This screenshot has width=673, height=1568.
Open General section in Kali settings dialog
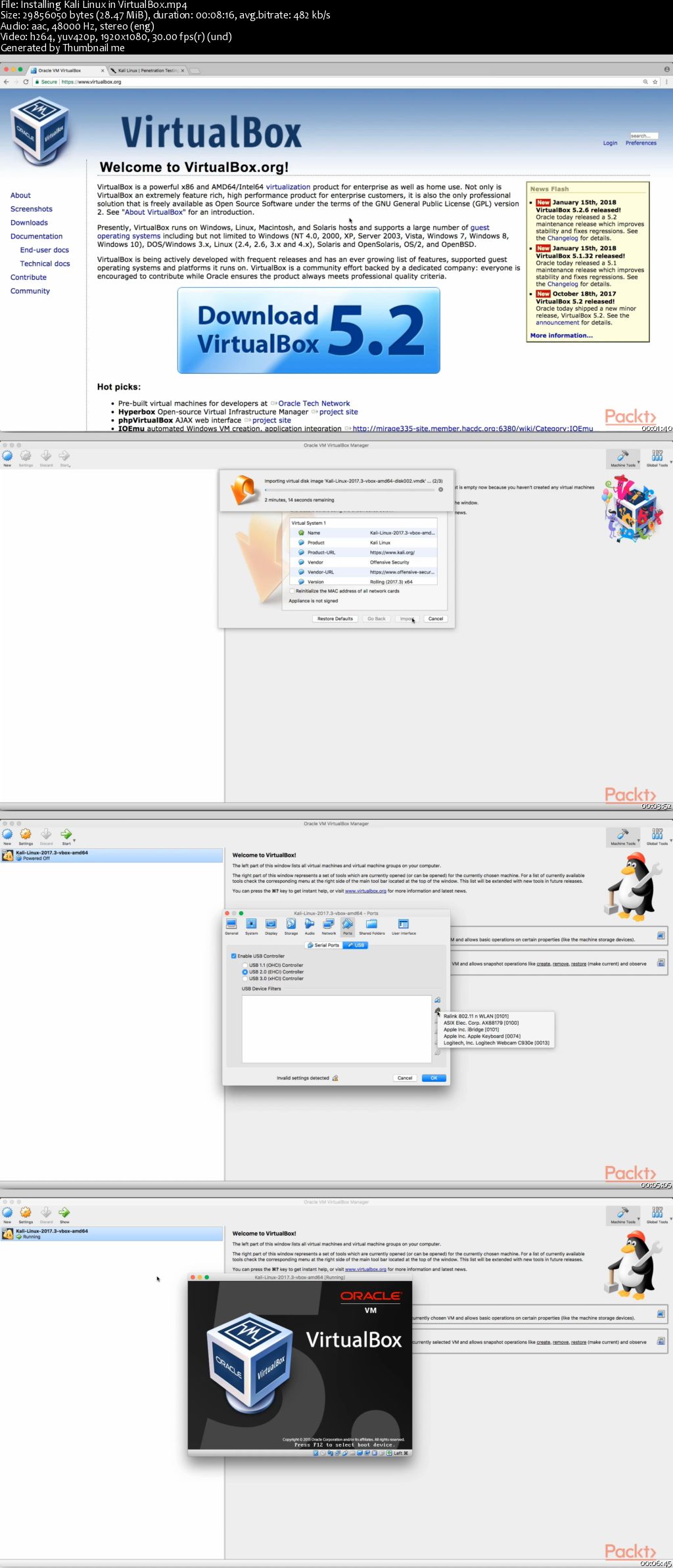tap(231, 927)
